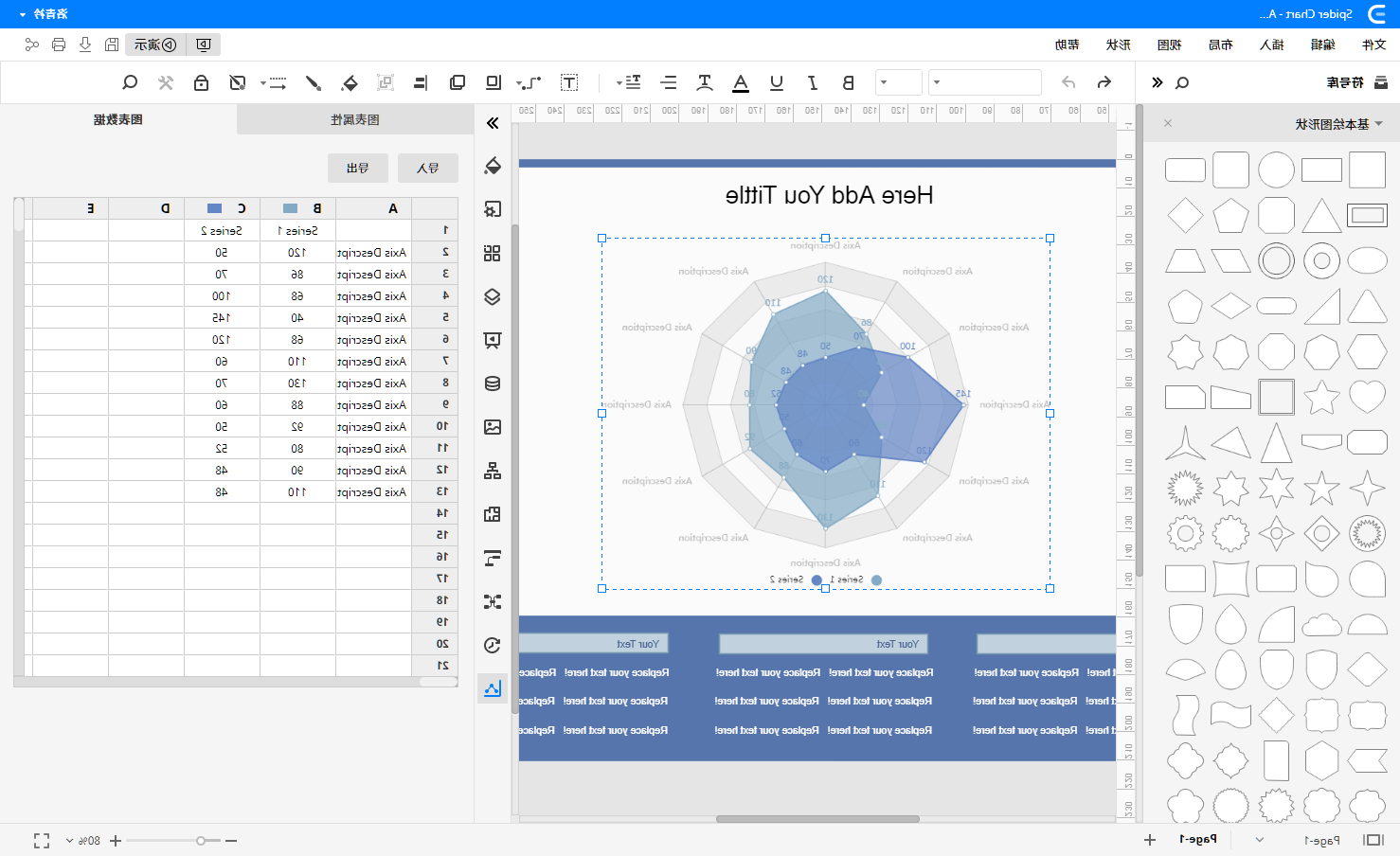The height and width of the screenshot is (856, 1400).
Task: Click the align objects icon in toolbar
Action: click(421, 82)
